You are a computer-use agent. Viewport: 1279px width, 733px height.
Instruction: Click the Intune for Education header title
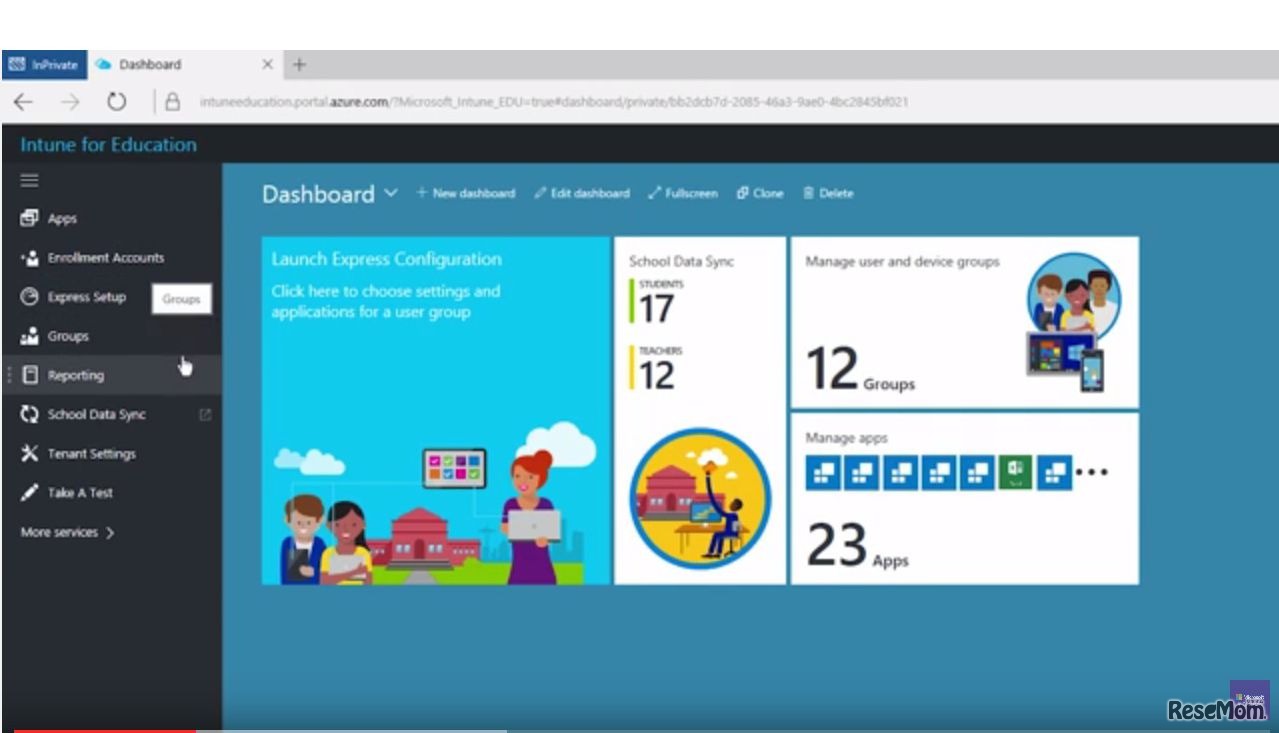[x=108, y=144]
